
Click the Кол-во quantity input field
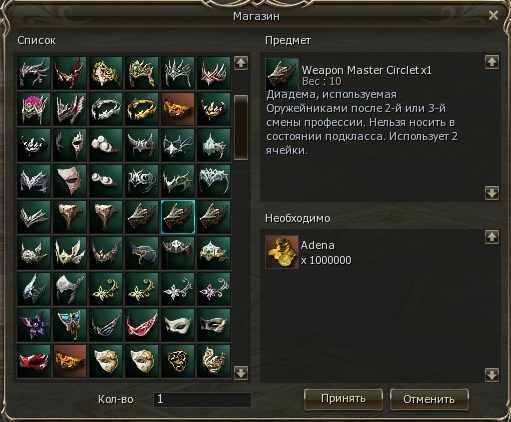(x=202, y=399)
